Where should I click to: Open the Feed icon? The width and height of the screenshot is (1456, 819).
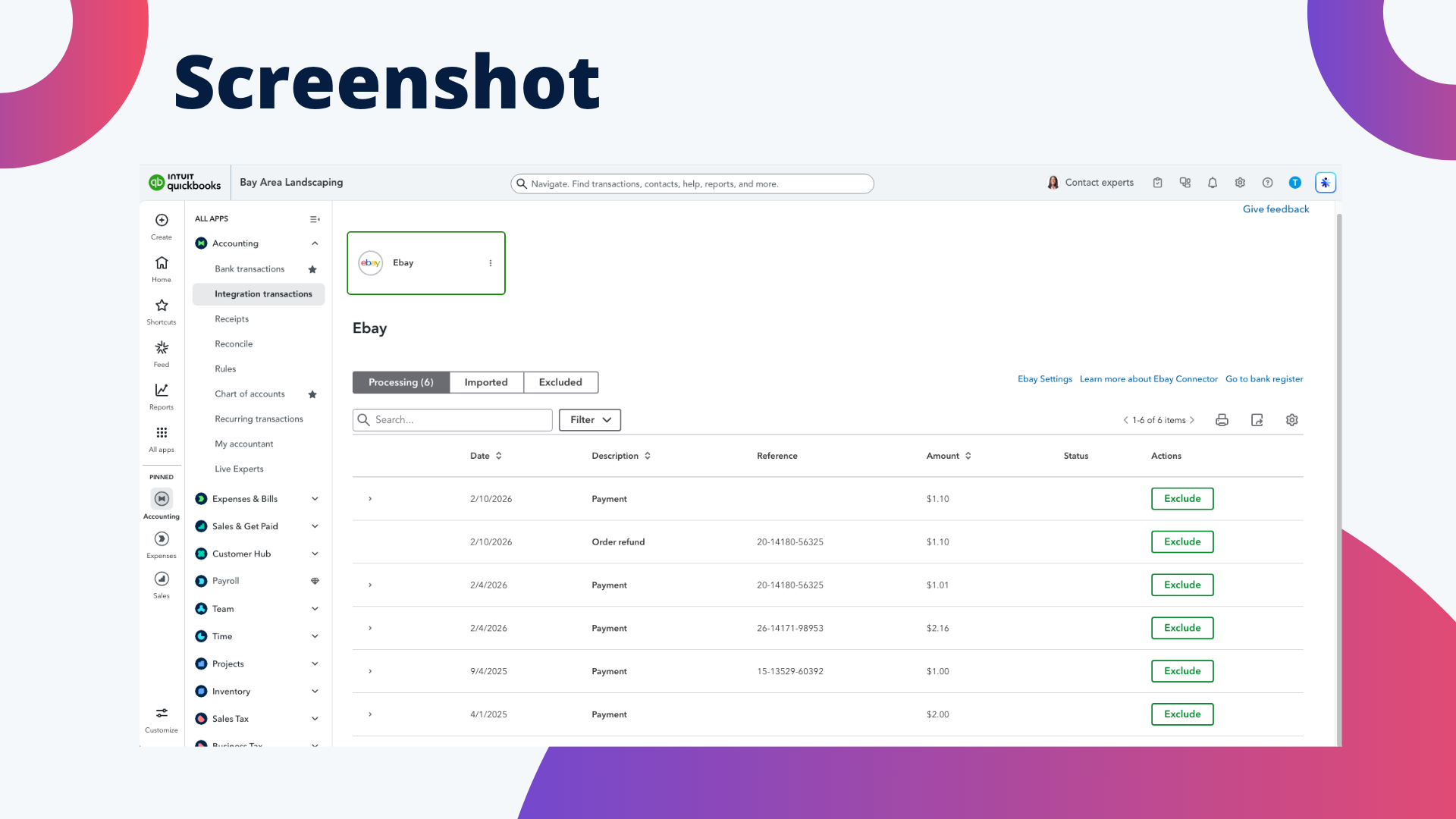(x=162, y=348)
